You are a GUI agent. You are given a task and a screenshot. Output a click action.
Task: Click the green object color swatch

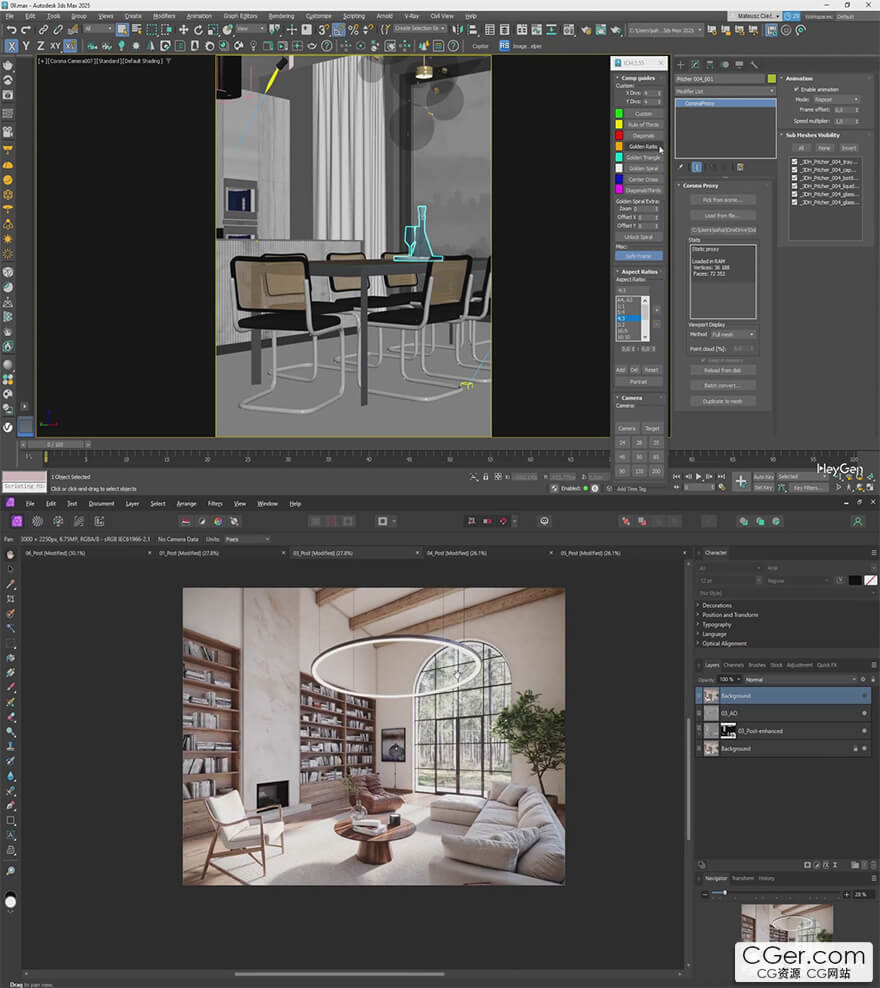pyautogui.click(x=771, y=78)
